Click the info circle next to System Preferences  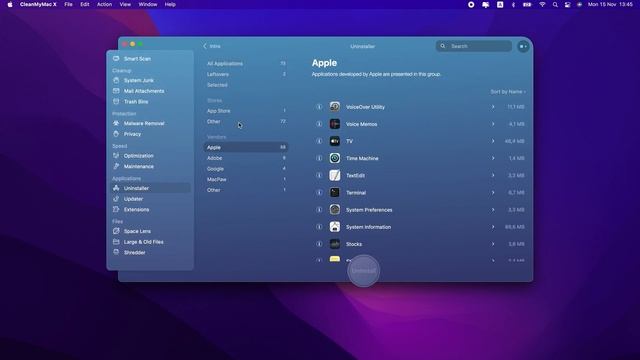click(319, 210)
